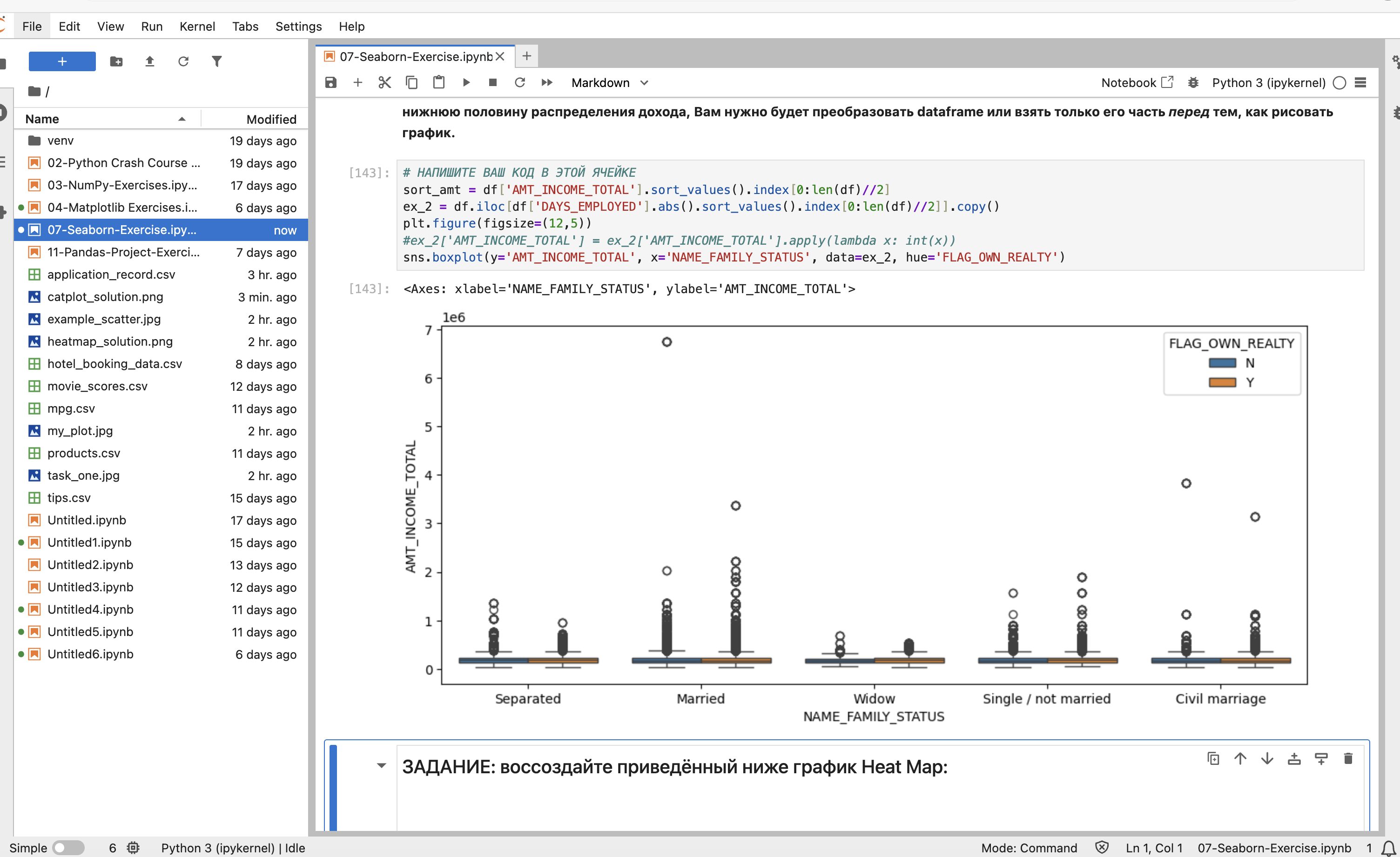Interrupt the kernel with the stop icon

tap(492, 83)
